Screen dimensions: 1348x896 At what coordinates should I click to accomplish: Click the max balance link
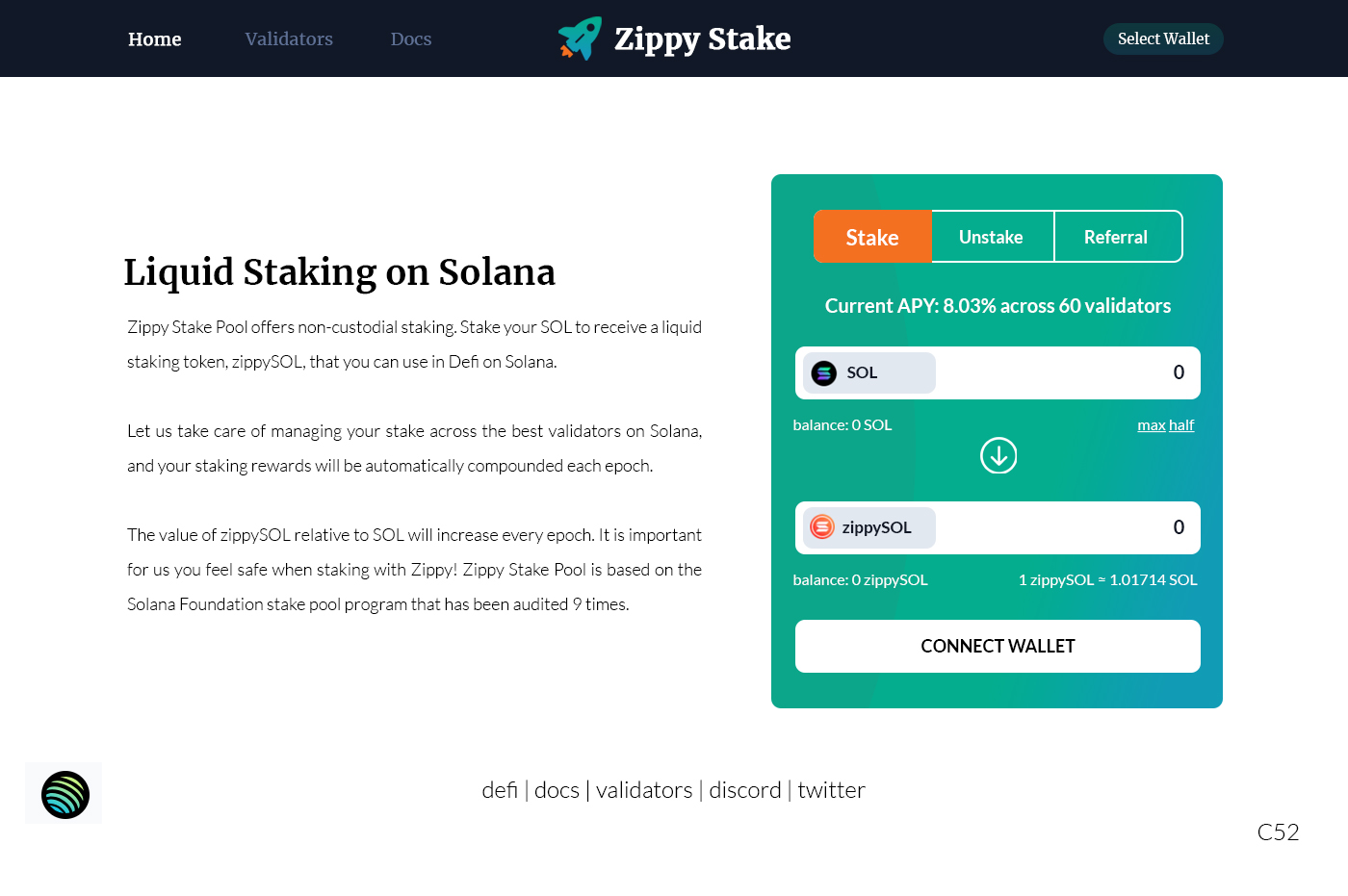pos(1152,425)
